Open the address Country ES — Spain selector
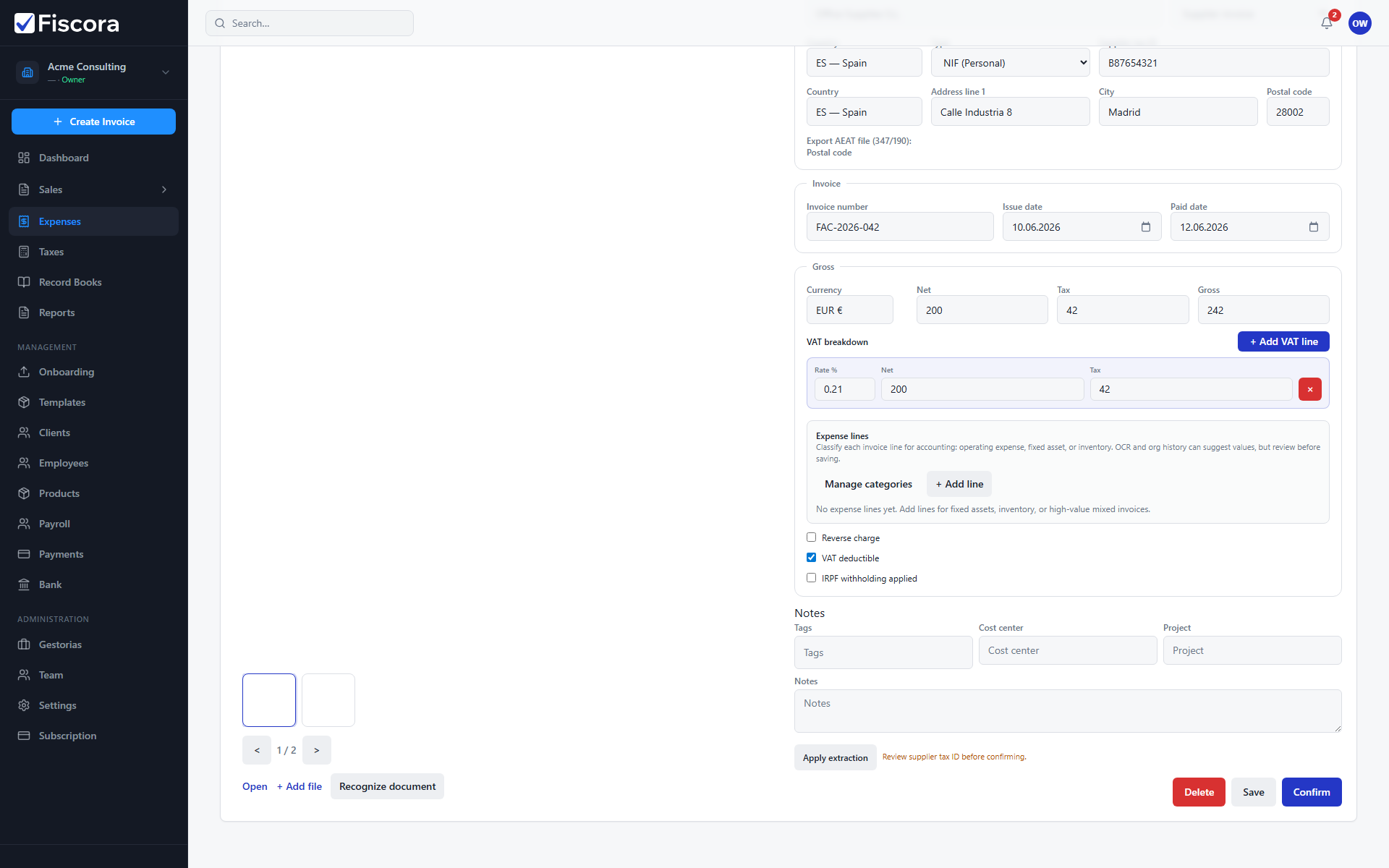This screenshot has height=868, width=1389. click(865, 112)
